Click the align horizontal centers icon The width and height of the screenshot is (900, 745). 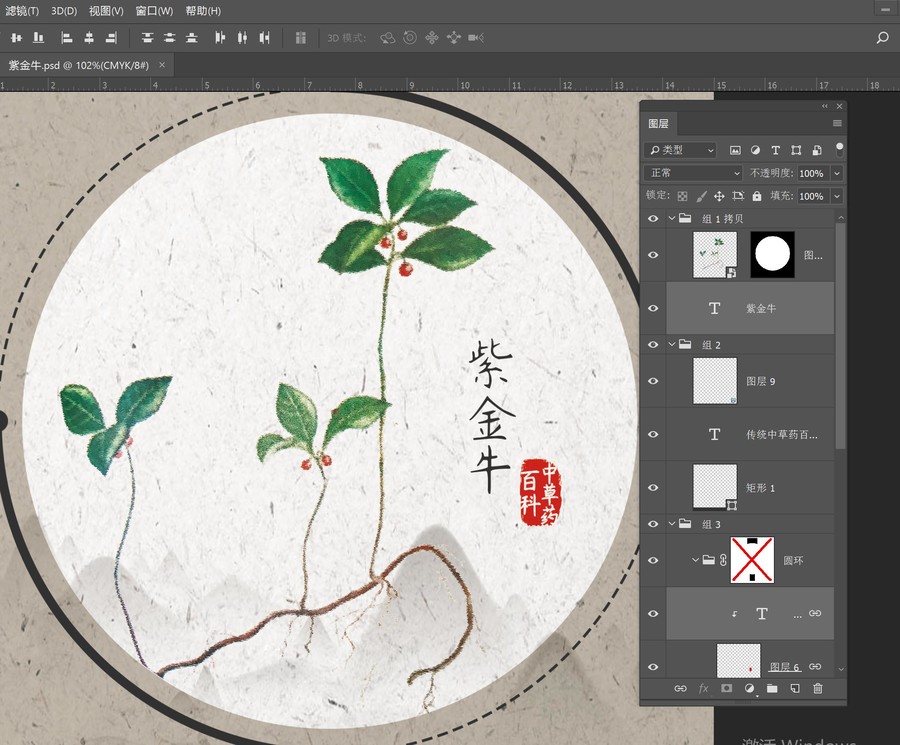pyautogui.click(x=89, y=38)
